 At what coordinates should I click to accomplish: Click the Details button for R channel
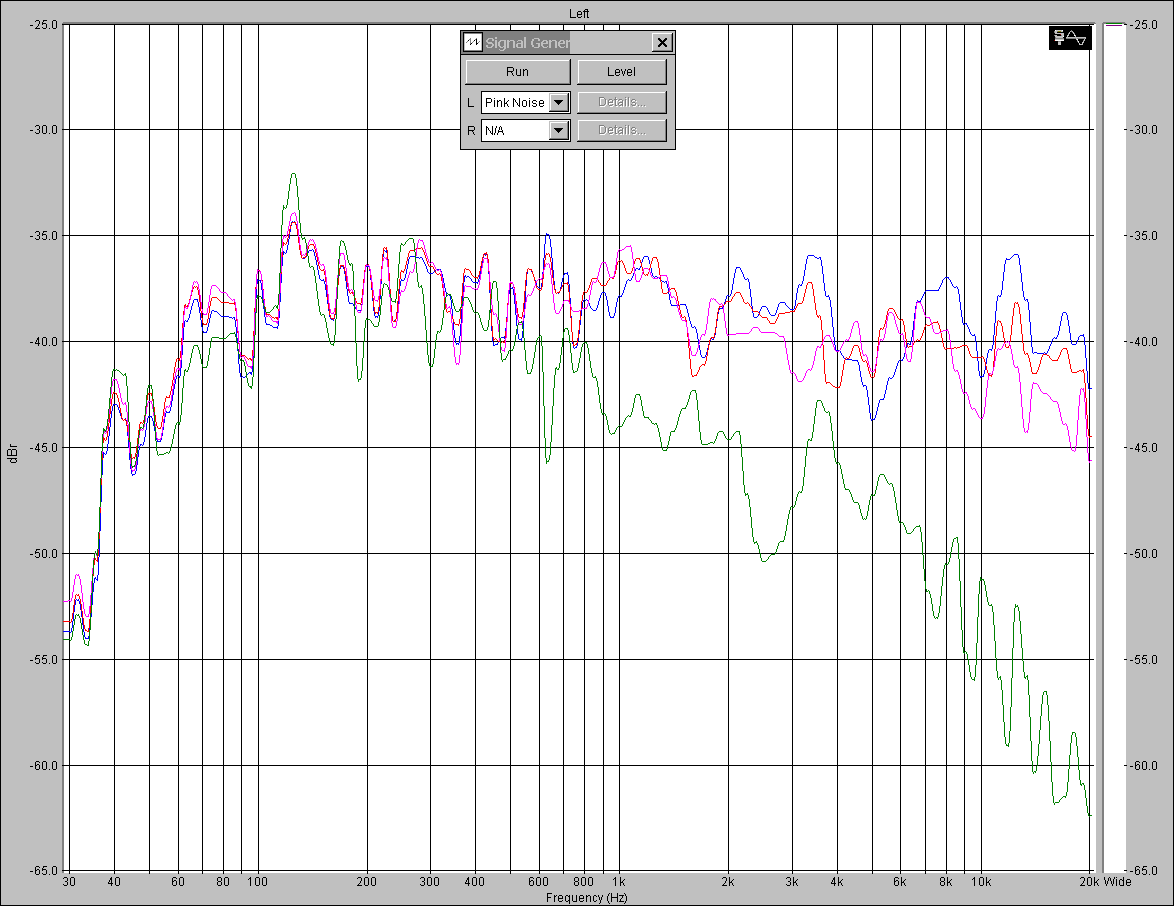(621, 130)
